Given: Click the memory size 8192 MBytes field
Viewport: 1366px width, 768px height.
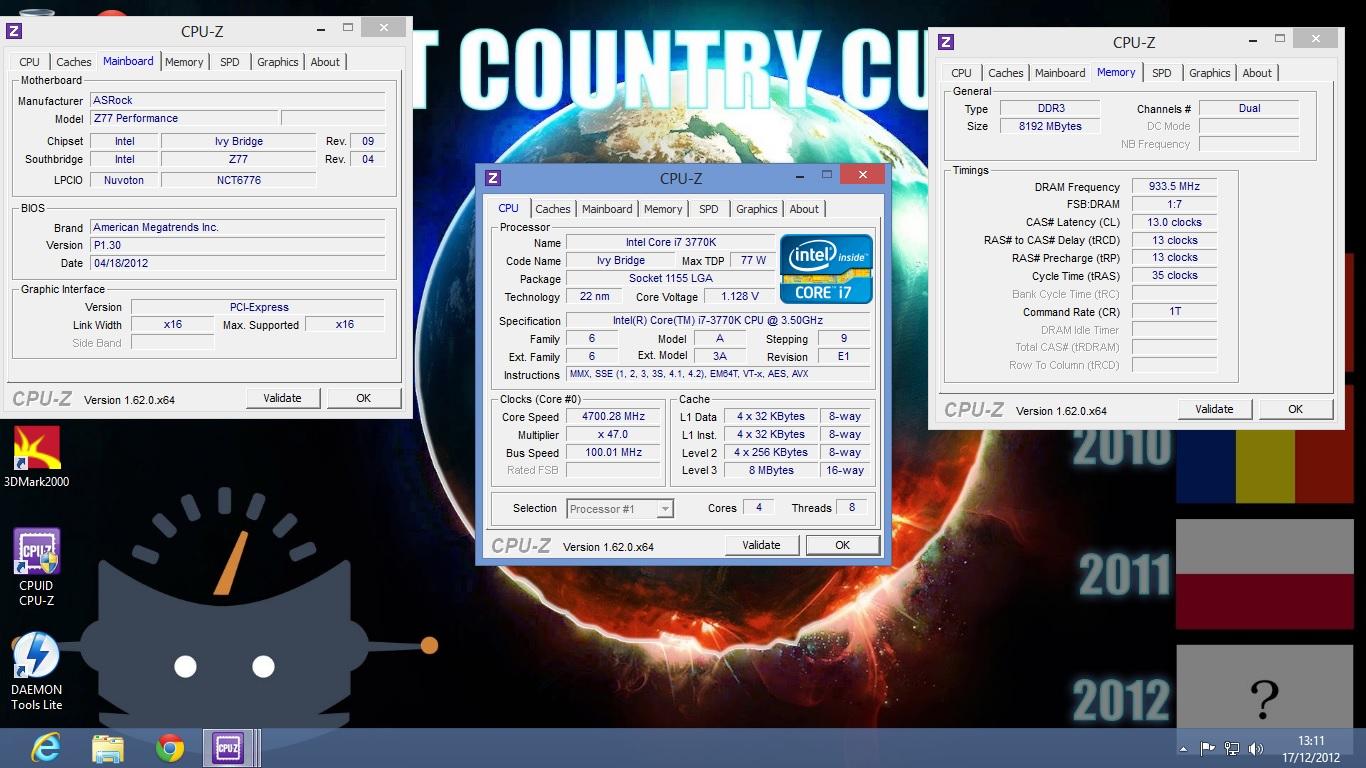Looking at the screenshot, I should point(1050,126).
